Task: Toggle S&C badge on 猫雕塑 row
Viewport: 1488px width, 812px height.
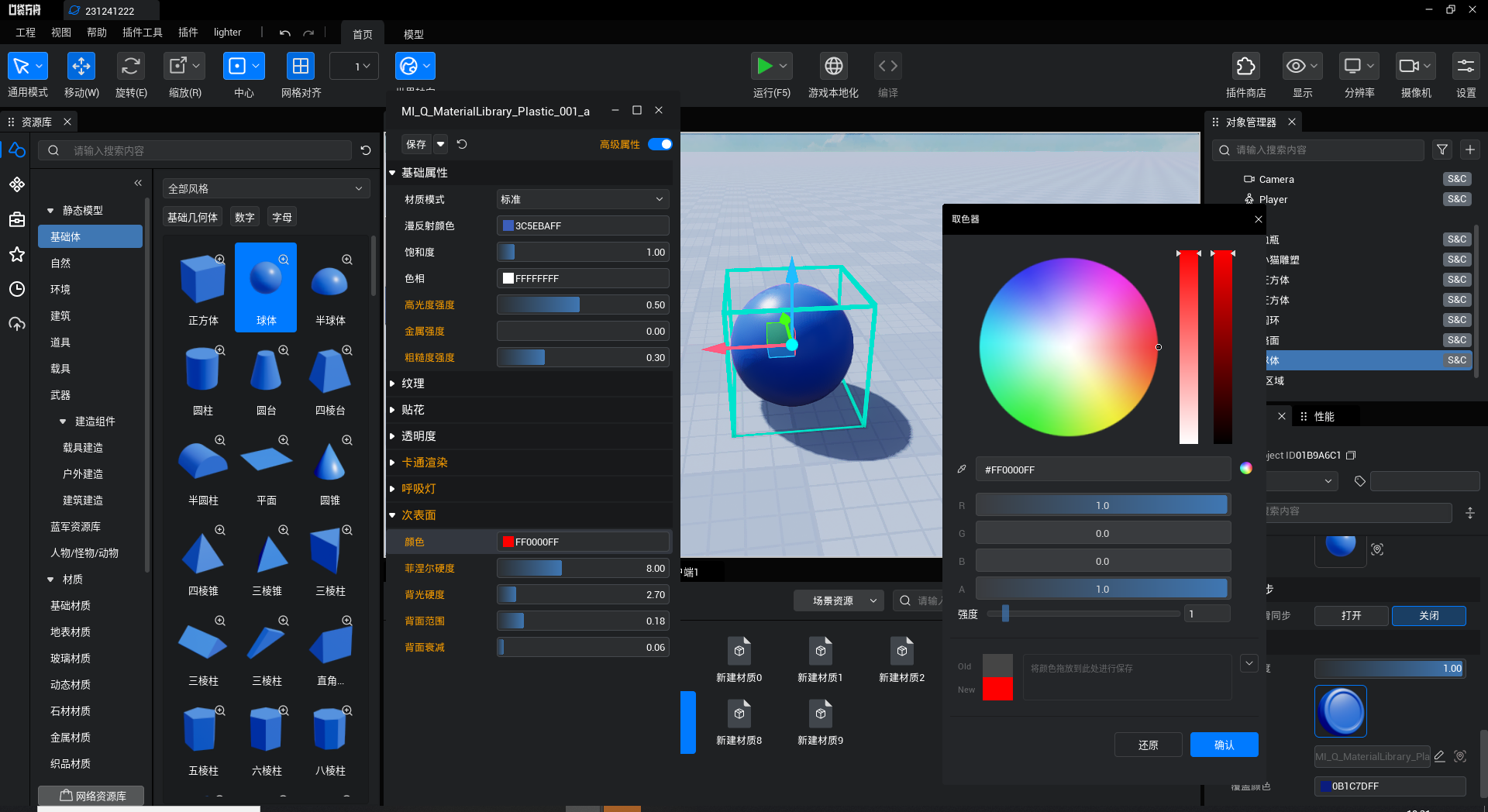Action: 1457,260
